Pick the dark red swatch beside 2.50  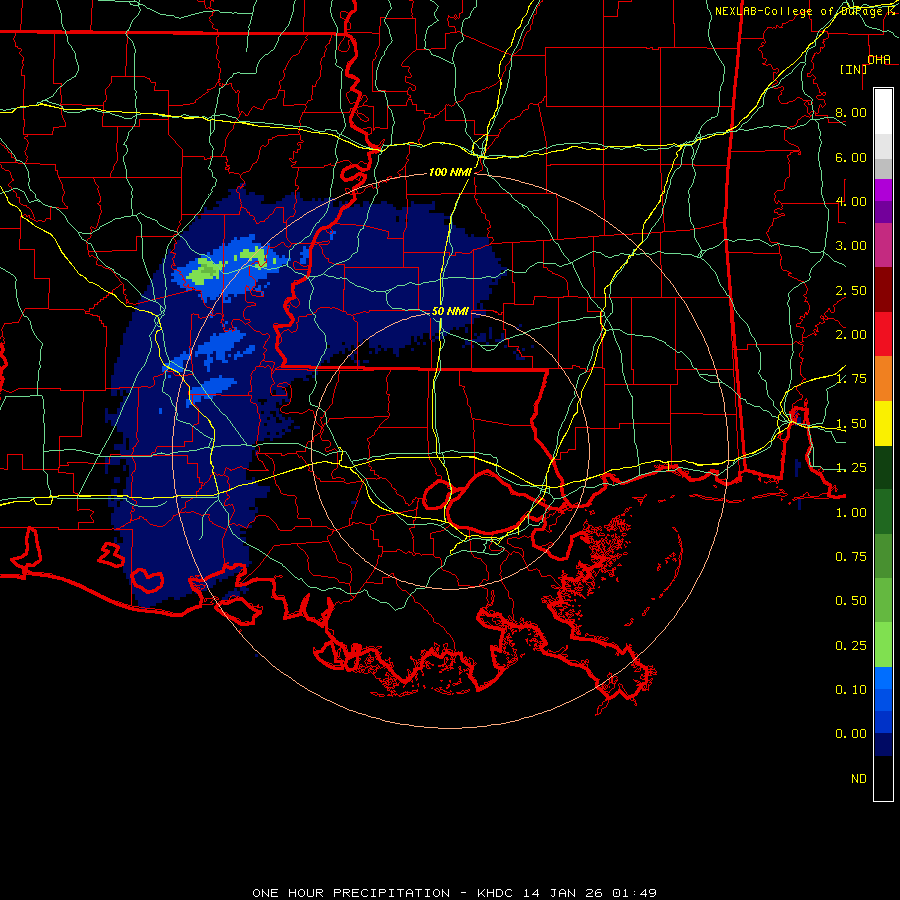[x=883, y=290]
